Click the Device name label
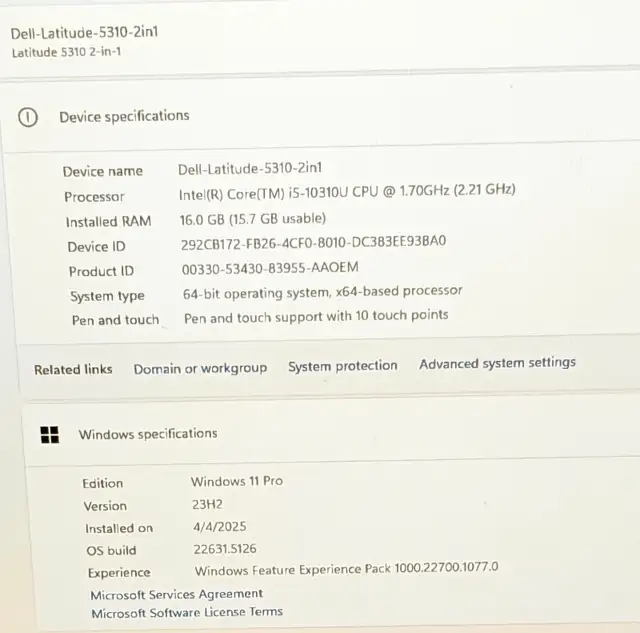 [x=103, y=171]
